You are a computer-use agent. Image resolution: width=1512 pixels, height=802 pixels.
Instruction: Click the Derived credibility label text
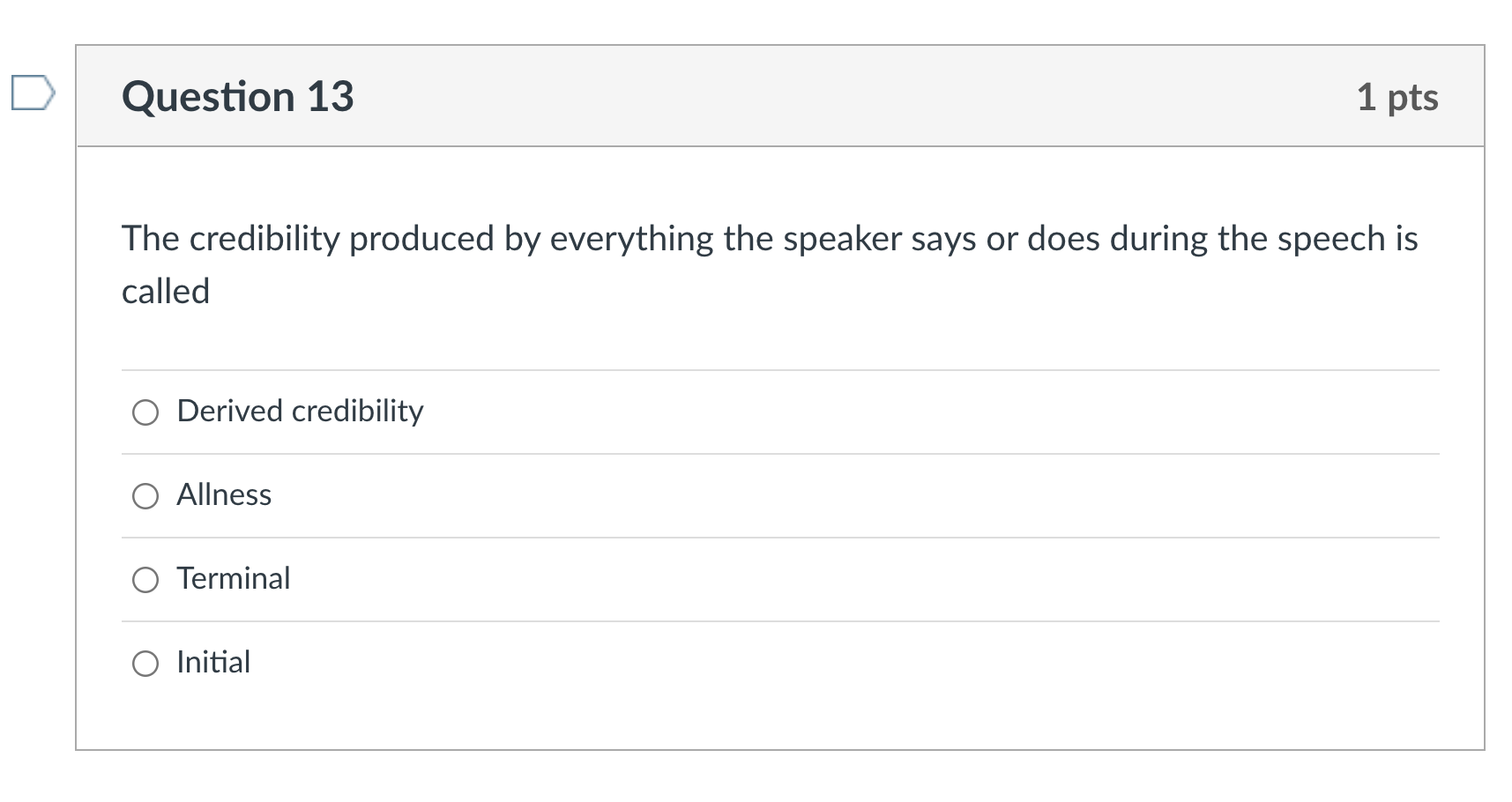(x=299, y=411)
